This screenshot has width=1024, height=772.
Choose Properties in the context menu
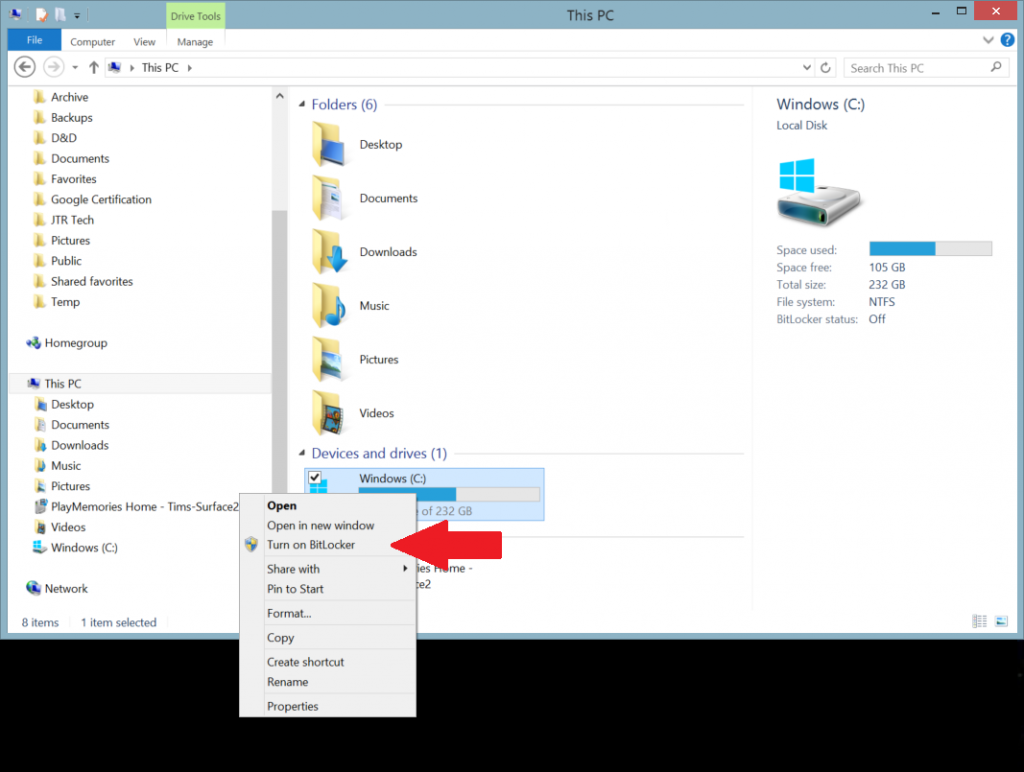tap(292, 706)
